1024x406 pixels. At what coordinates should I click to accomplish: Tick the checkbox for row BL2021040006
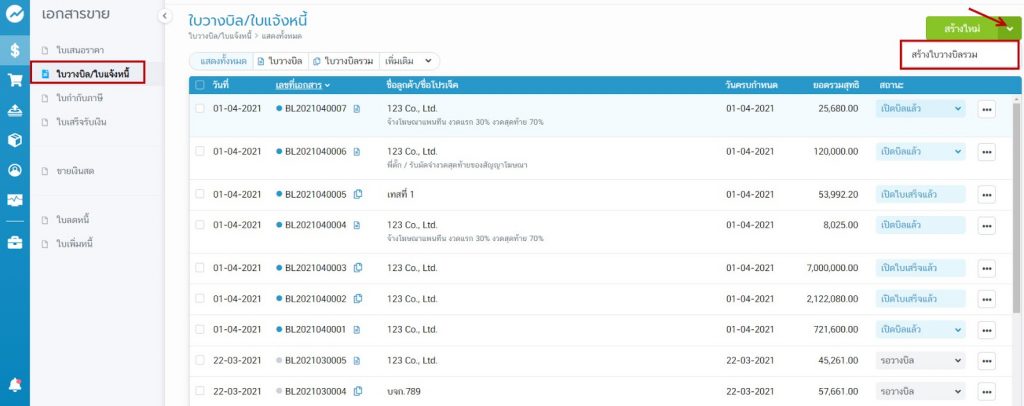pyautogui.click(x=200, y=152)
